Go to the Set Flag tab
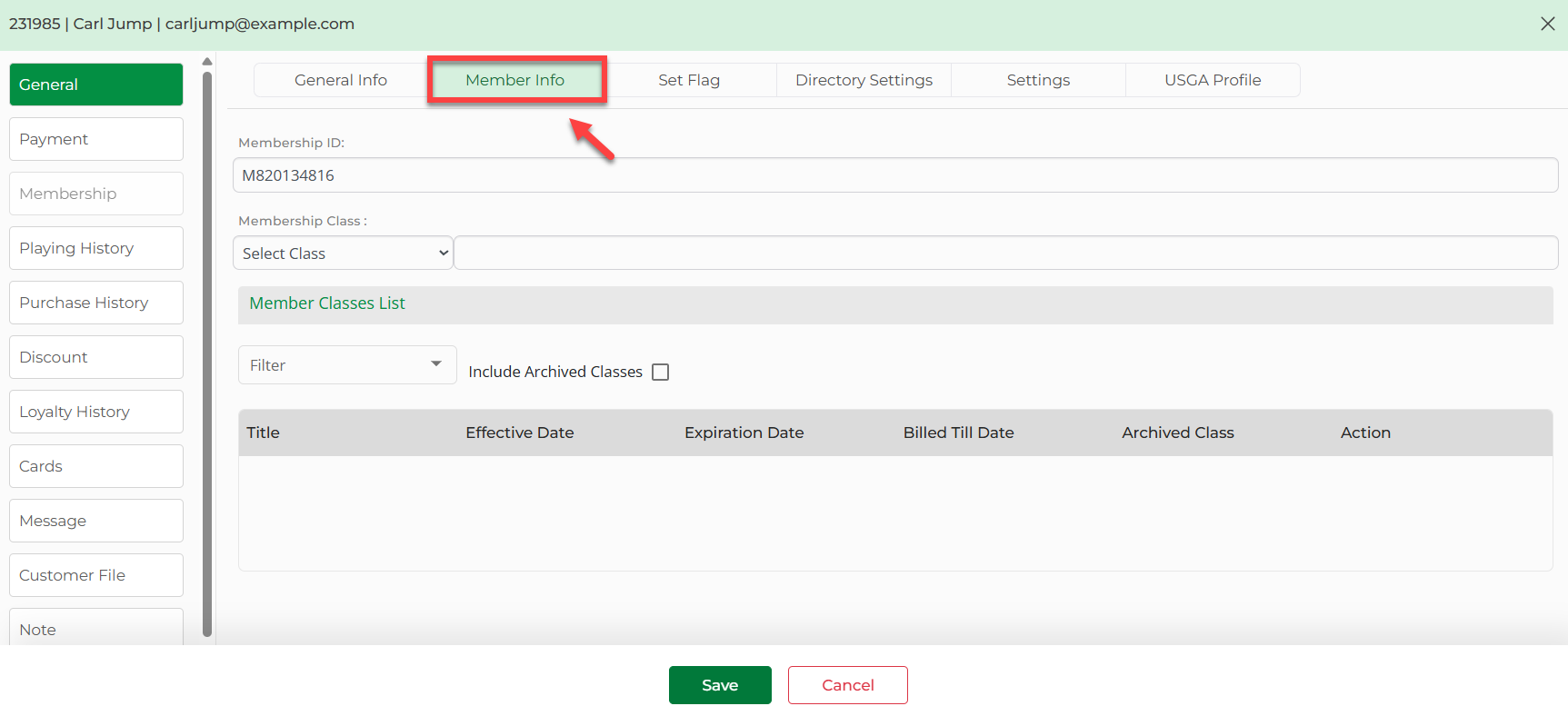The image size is (1568, 716). (x=689, y=80)
